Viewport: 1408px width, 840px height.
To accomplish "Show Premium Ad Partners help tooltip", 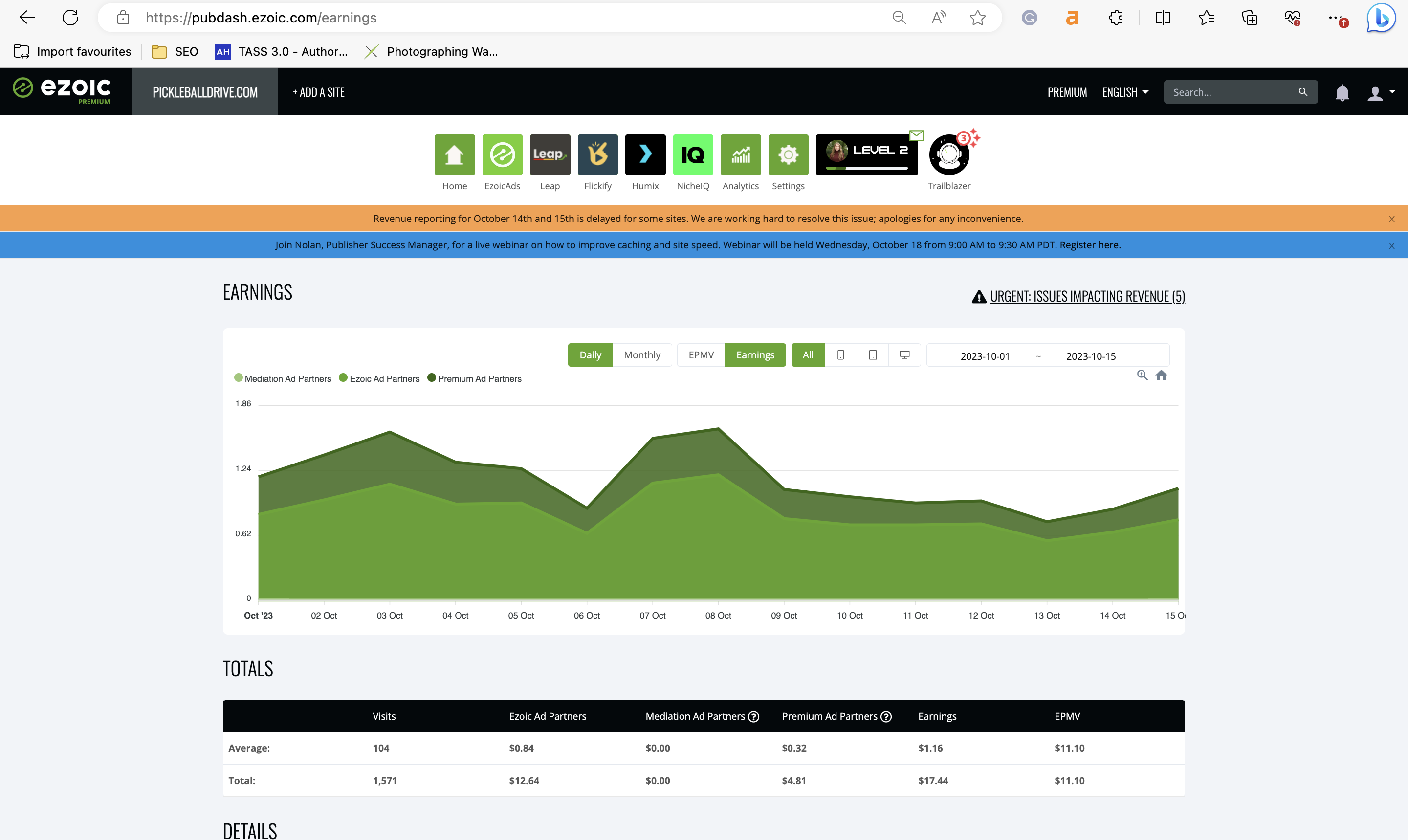I will pos(886,717).
